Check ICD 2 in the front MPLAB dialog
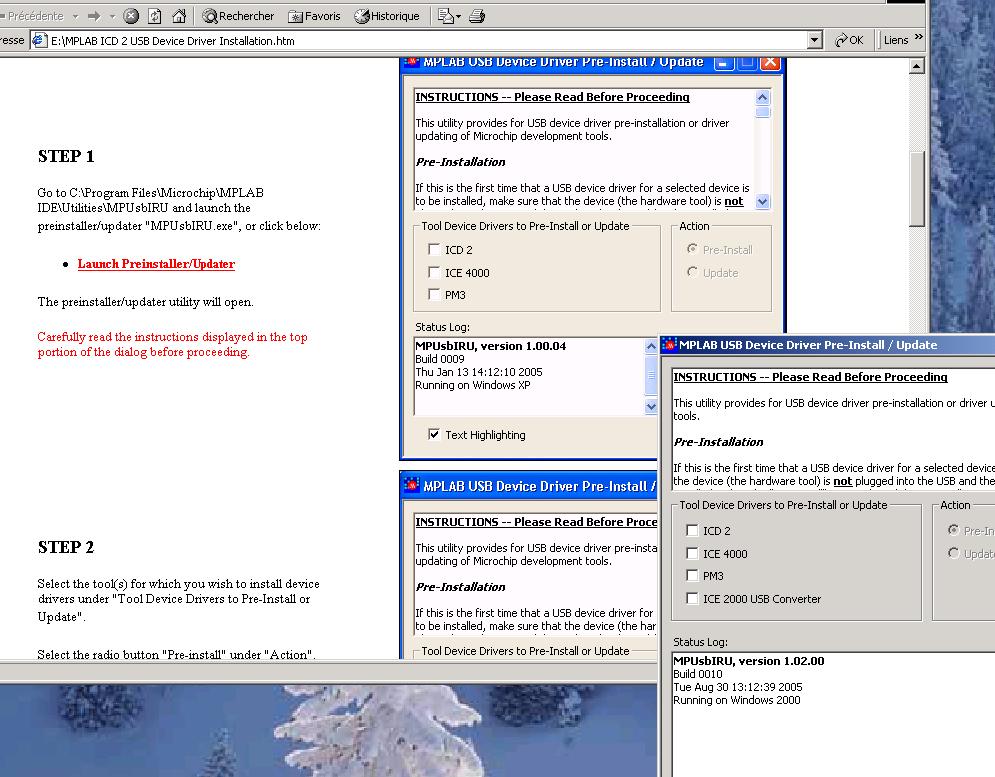Image resolution: width=995 pixels, height=777 pixels. point(692,531)
